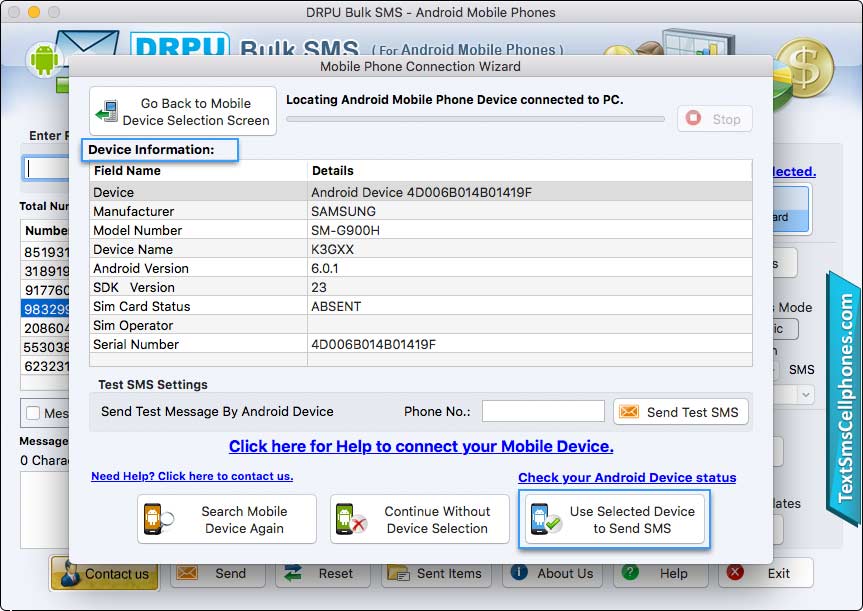Click the Android robot logo icon

pyautogui.click(x=44, y=59)
